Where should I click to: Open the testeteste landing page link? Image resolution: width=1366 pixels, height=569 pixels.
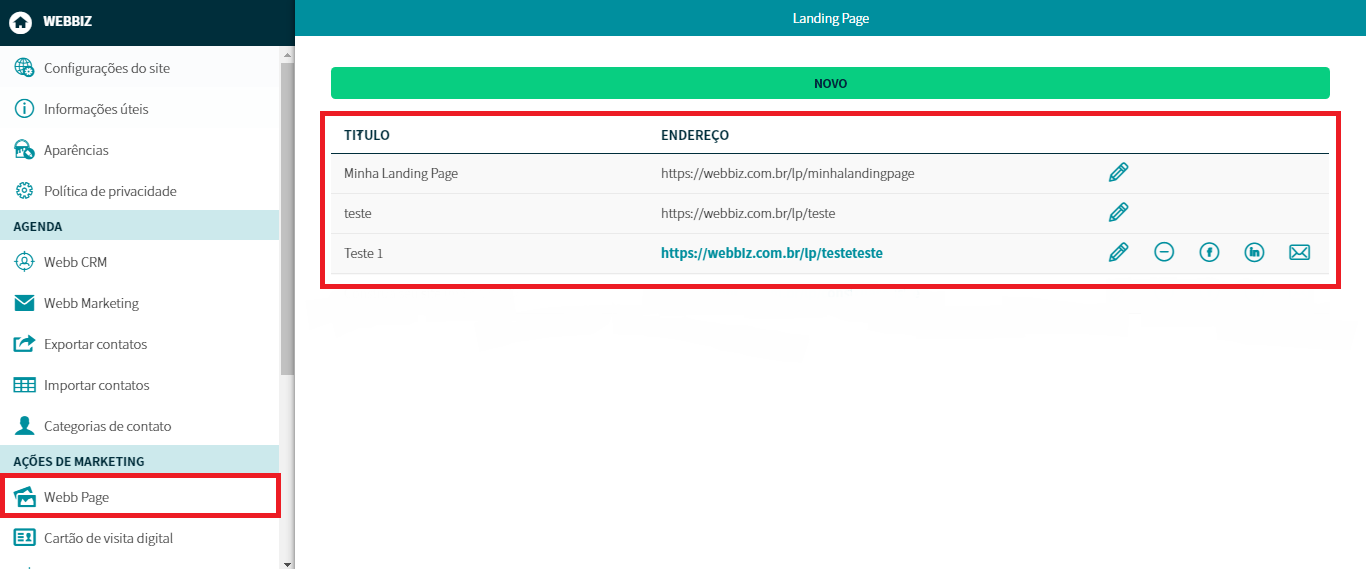[771, 253]
